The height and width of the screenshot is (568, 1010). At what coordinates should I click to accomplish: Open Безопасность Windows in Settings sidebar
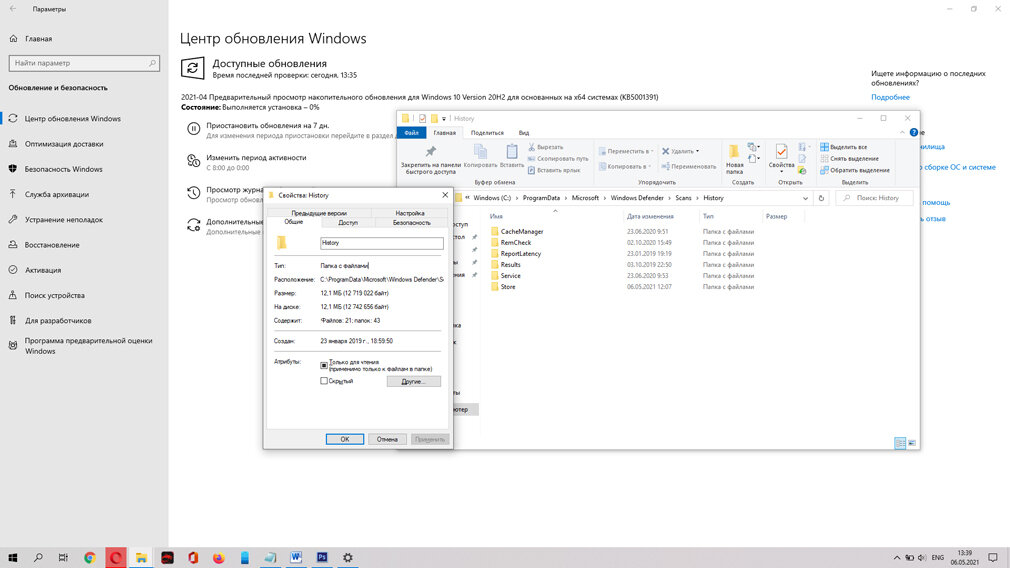click(63, 169)
